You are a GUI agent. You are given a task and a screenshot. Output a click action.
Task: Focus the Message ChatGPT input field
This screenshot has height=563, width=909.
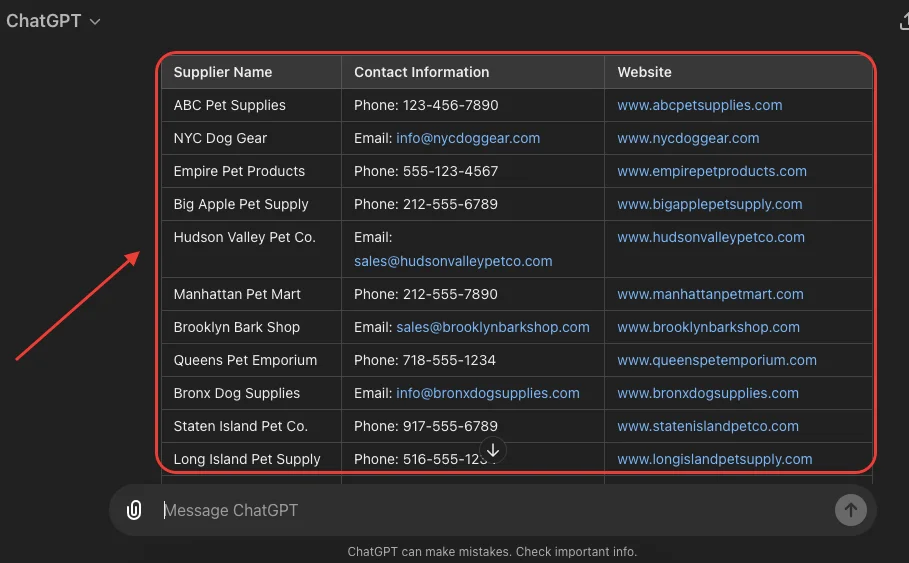click(493, 510)
